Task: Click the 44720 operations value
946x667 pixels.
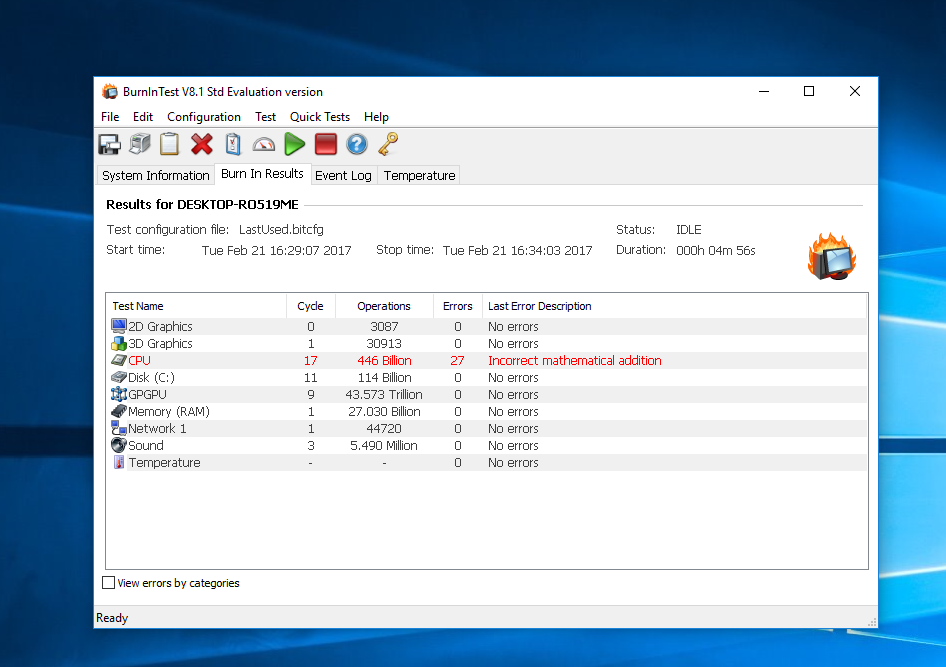Action: [384, 428]
